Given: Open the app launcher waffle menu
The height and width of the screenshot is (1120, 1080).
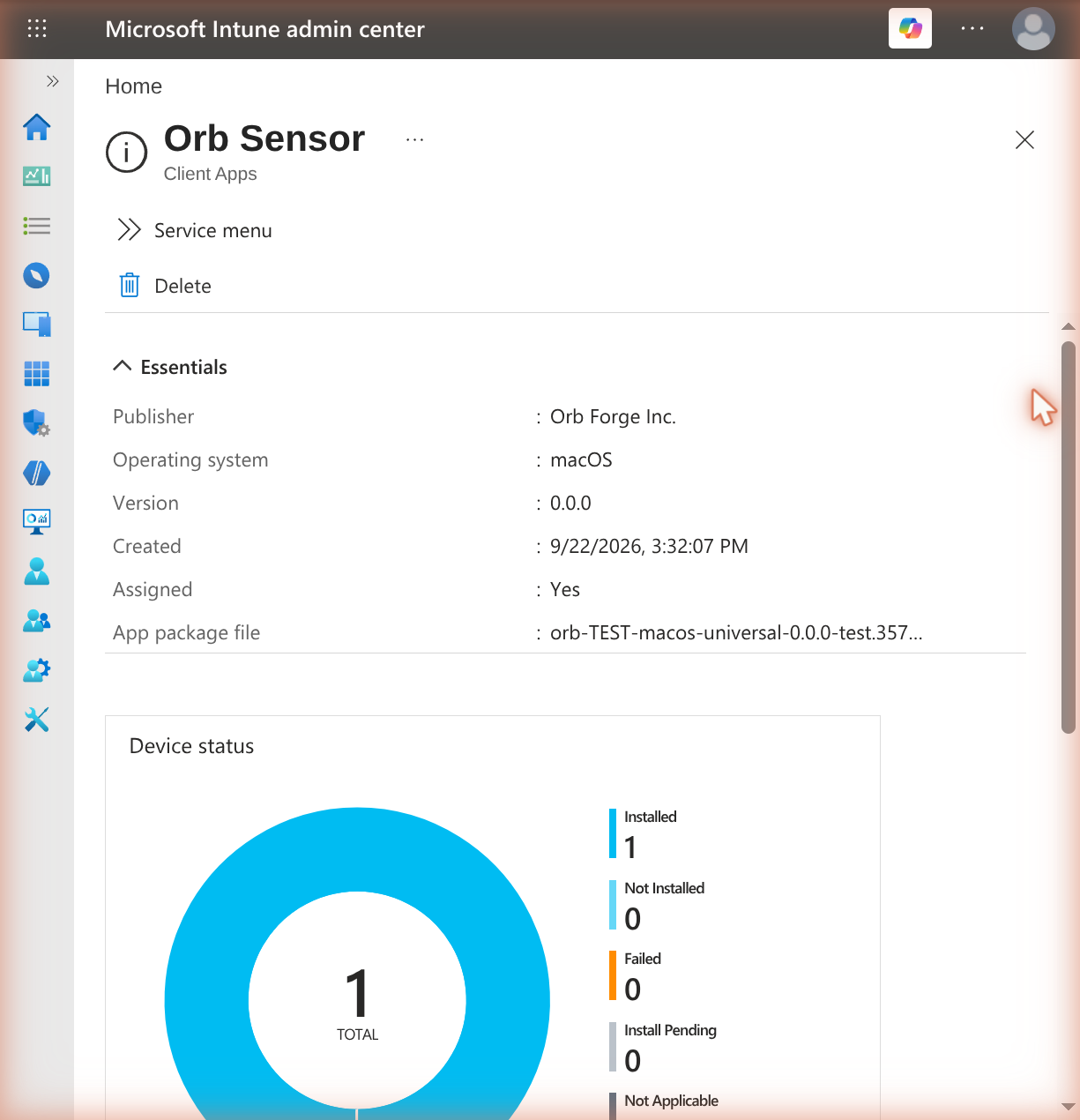Looking at the screenshot, I should tap(37, 29).
